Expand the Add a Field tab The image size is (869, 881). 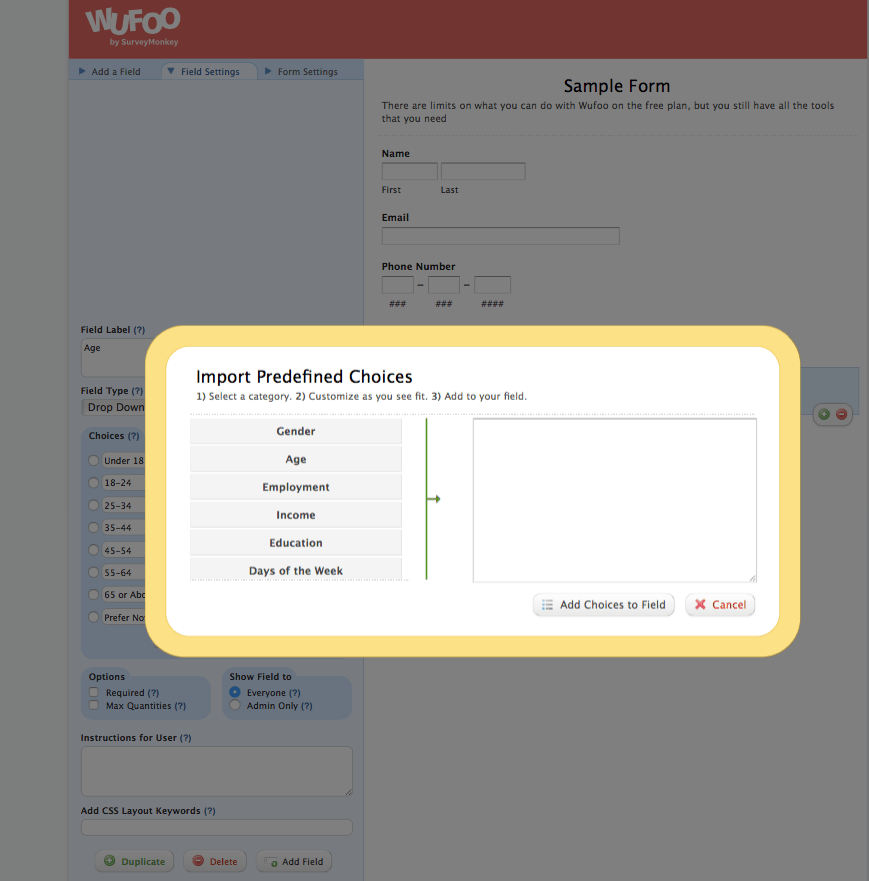coord(110,72)
